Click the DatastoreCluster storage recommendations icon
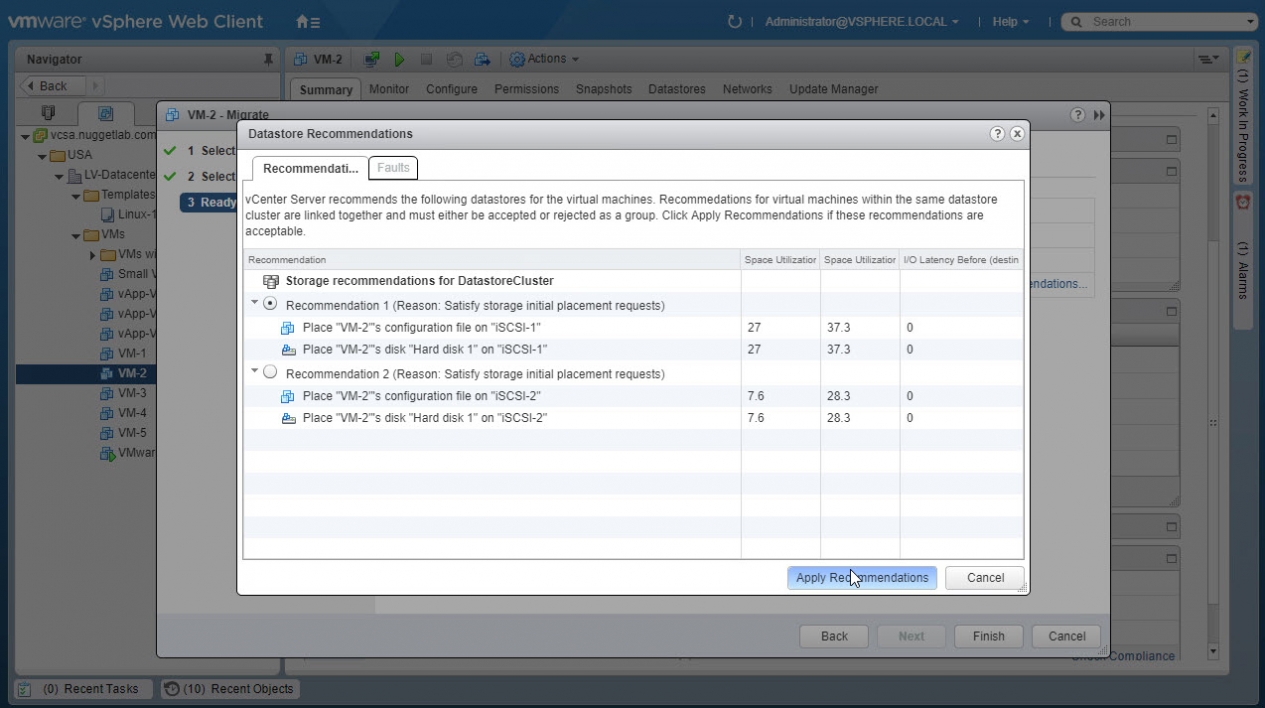Image resolution: width=1265 pixels, height=708 pixels. click(x=271, y=282)
